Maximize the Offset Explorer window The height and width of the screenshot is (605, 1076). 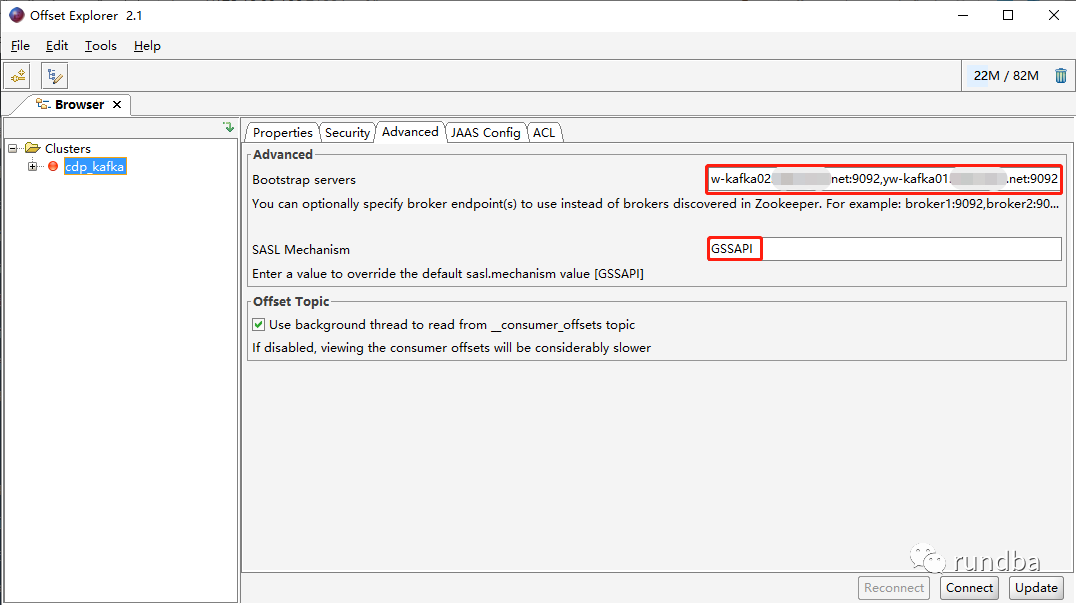coord(1008,15)
